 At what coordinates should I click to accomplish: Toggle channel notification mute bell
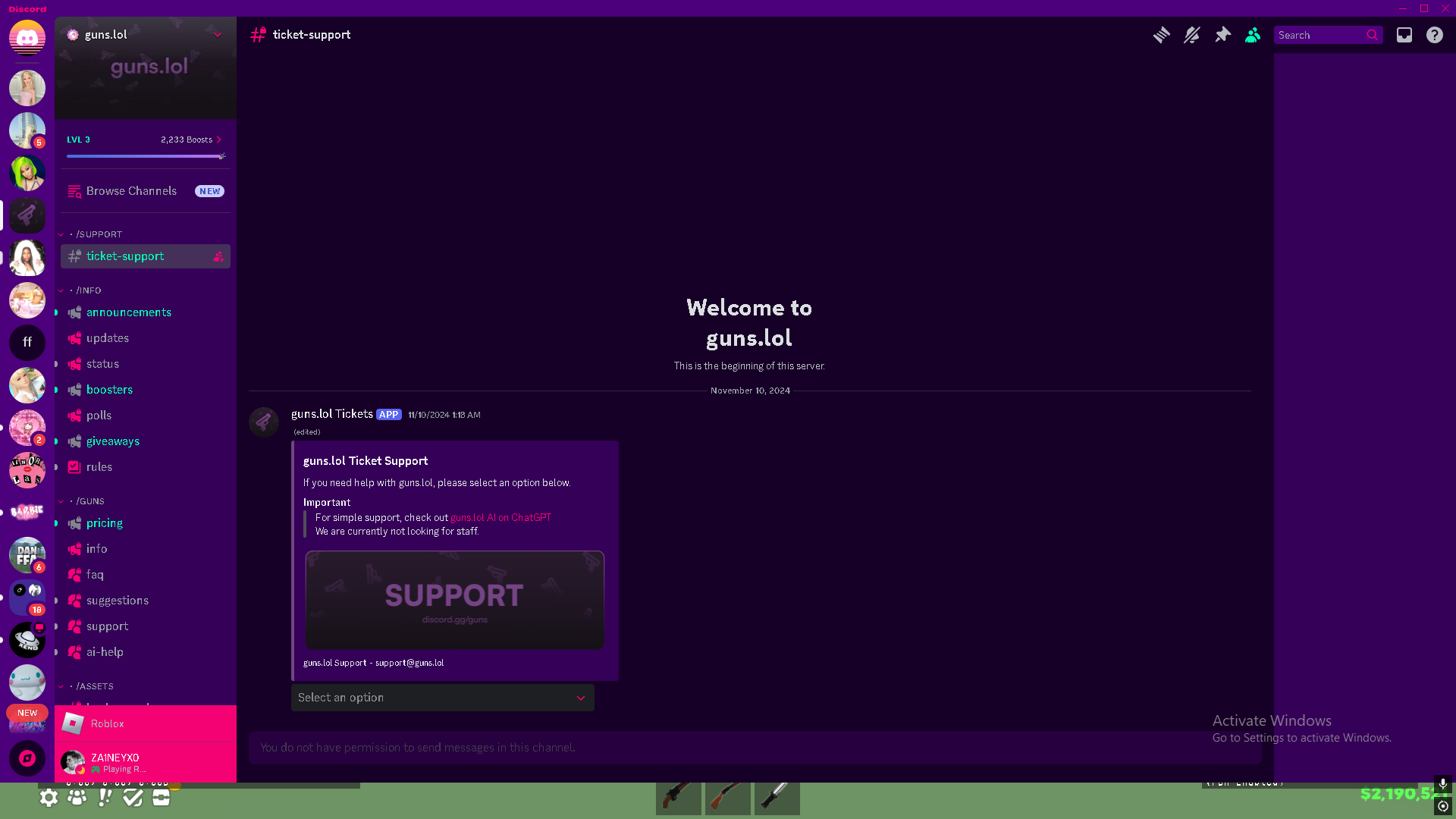pos(1192,35)
